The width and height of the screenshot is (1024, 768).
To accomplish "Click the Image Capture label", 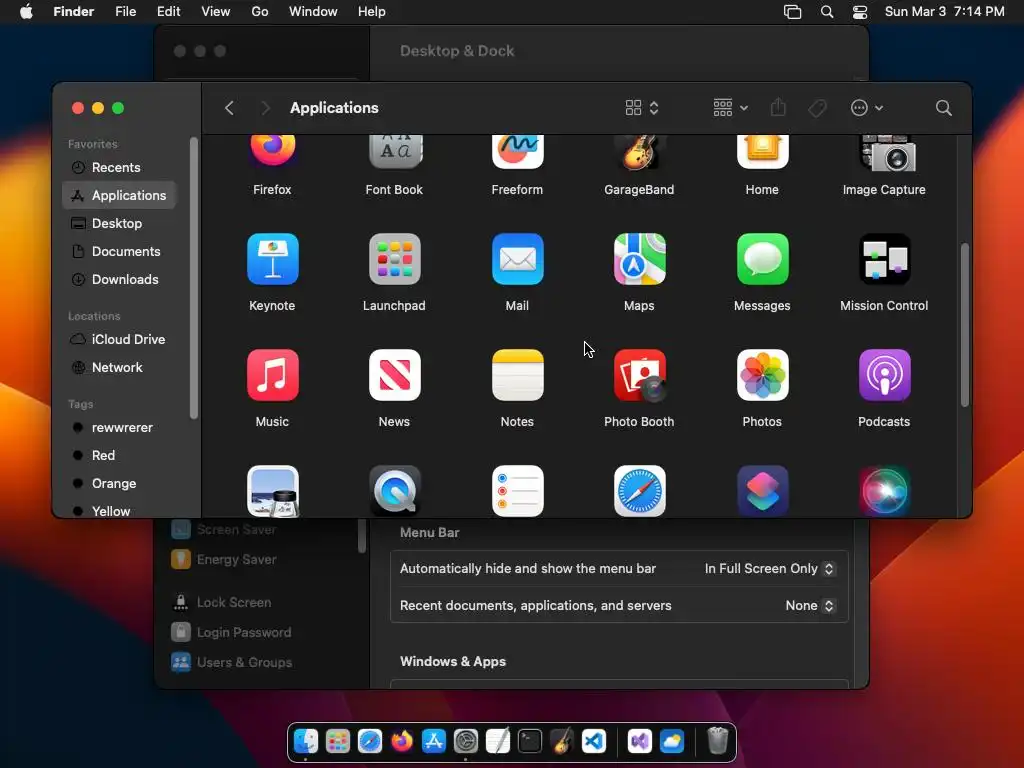I will coord(884,189).
